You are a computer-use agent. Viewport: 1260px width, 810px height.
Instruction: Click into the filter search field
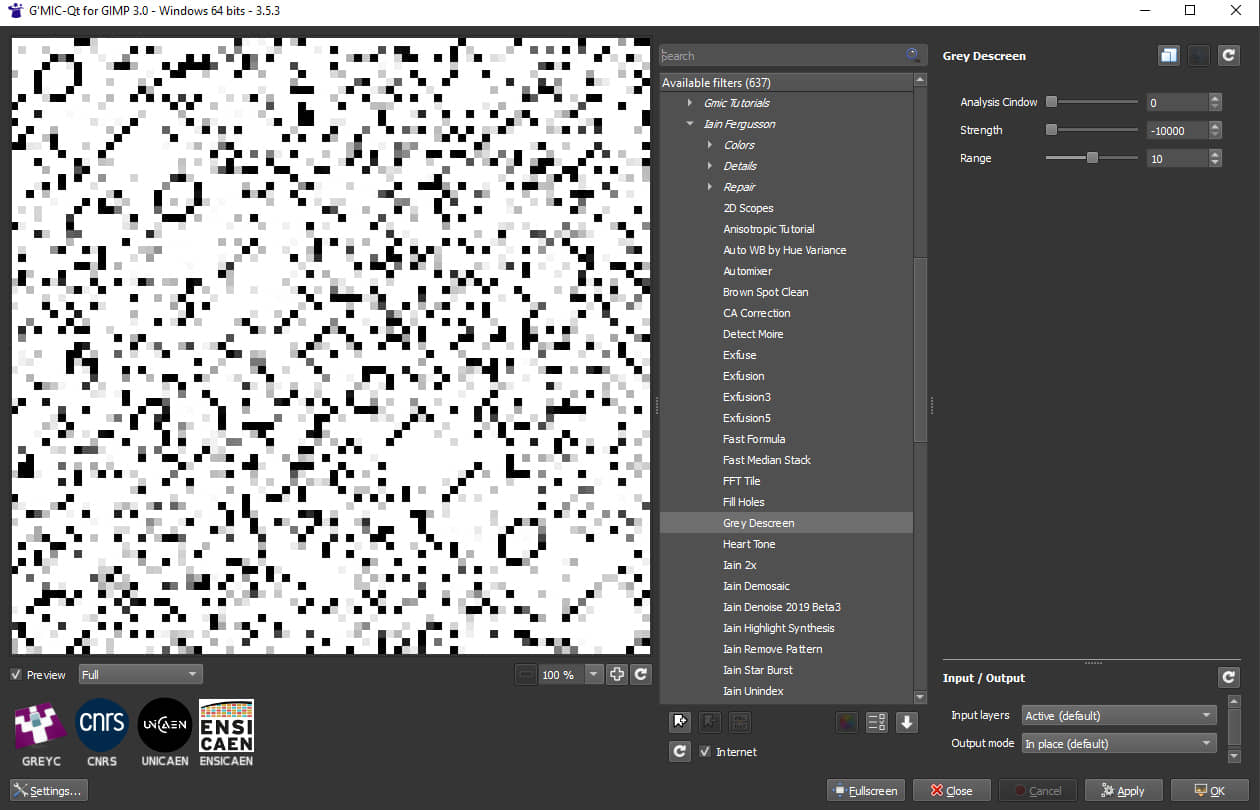coord(783,56)
